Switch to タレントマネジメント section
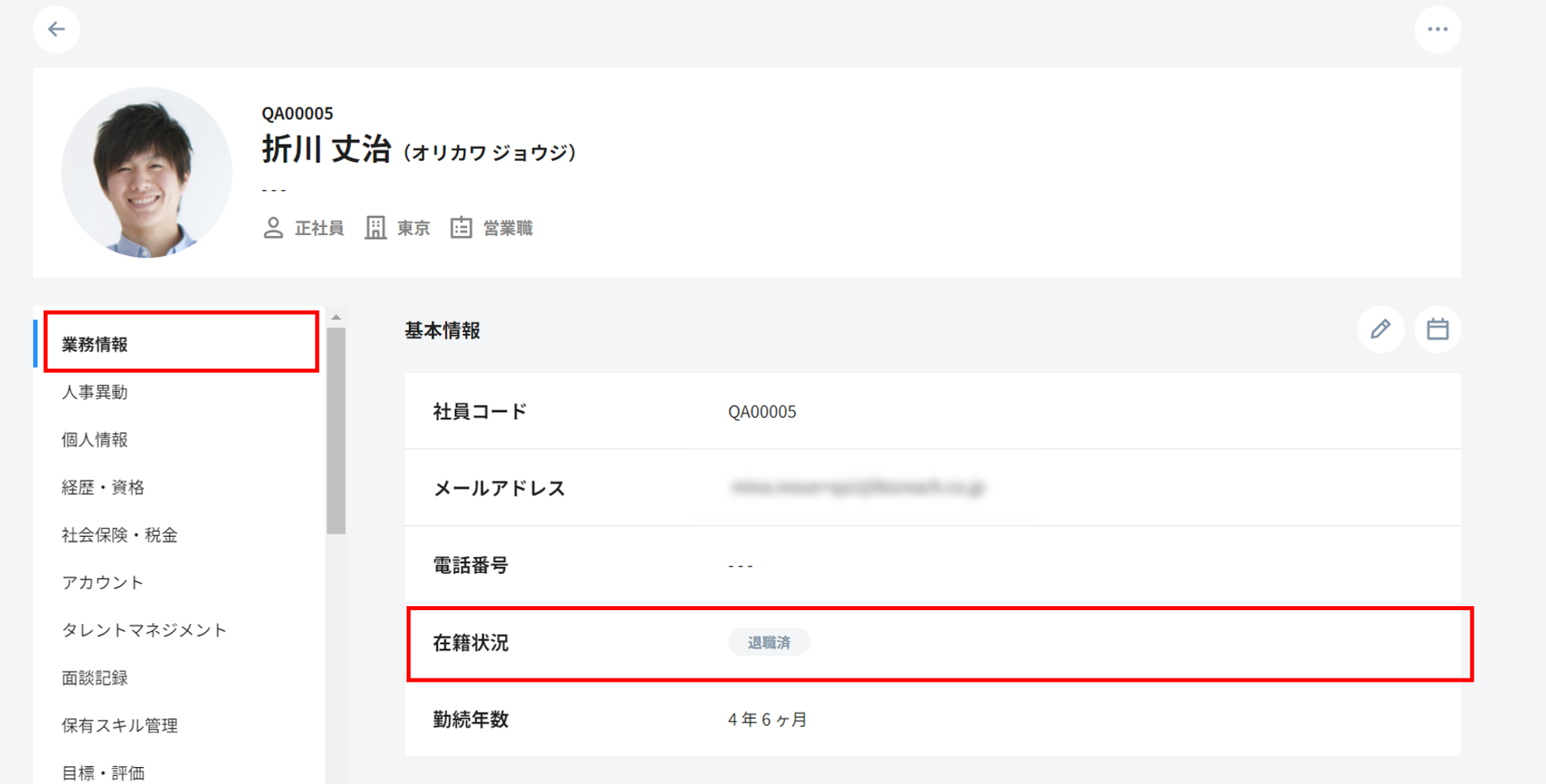The width and height of the screenshot is (1546, 784). click(144, 630)
